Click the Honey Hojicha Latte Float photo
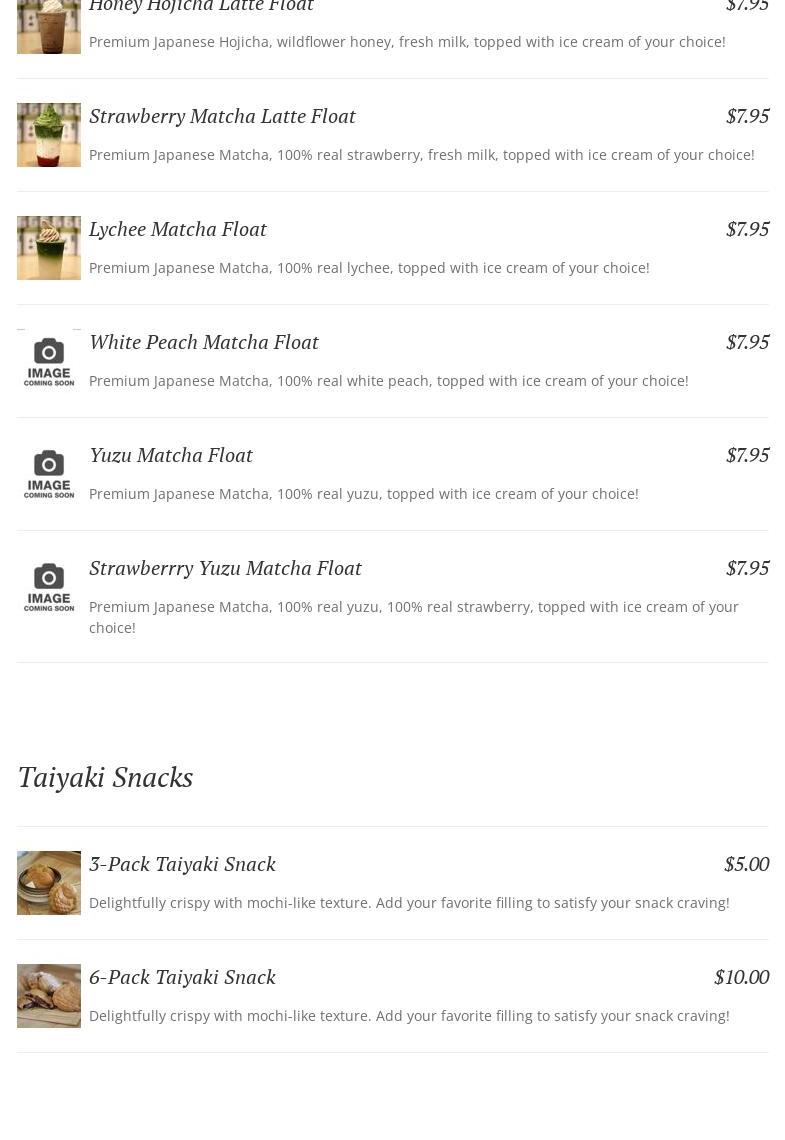785x1140 pixels. (48, 28)
